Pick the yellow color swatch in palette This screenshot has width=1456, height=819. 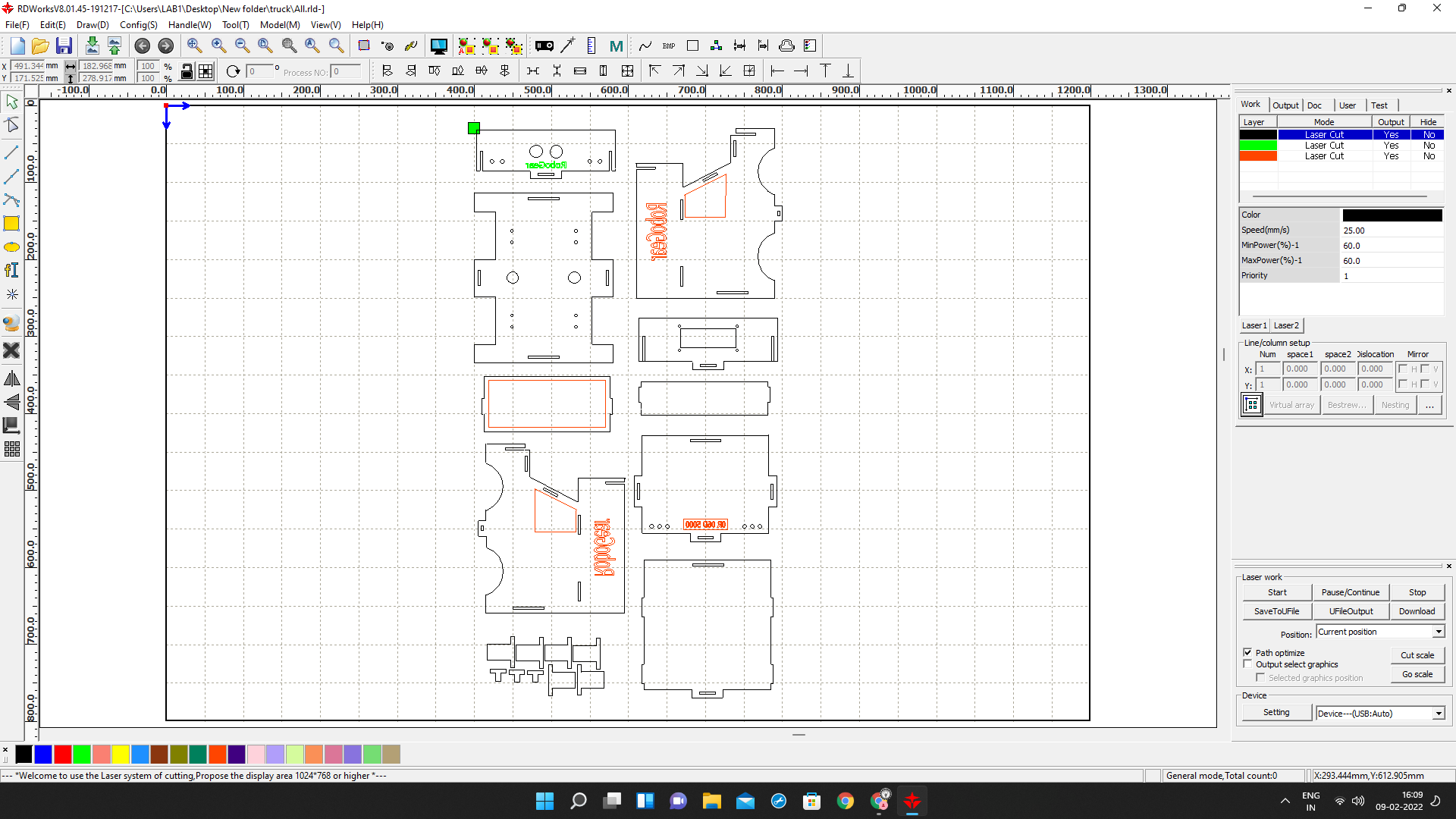coord(121,754)
